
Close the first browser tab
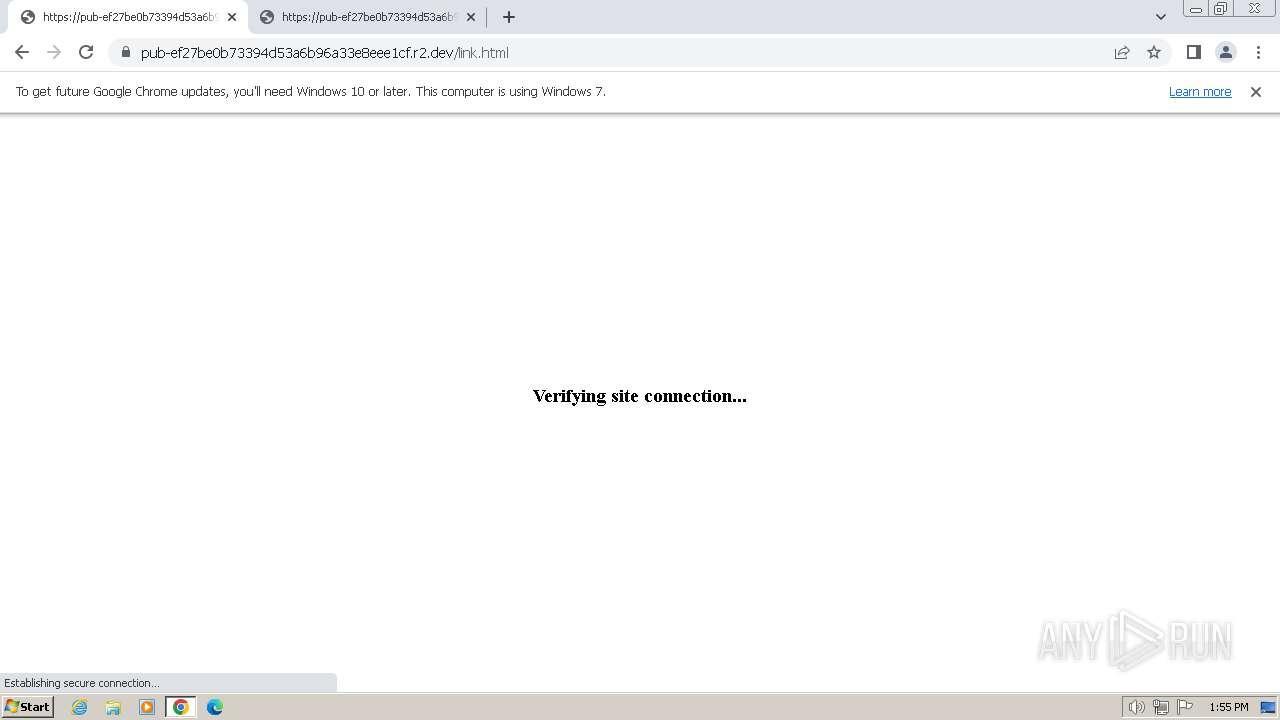232,17
